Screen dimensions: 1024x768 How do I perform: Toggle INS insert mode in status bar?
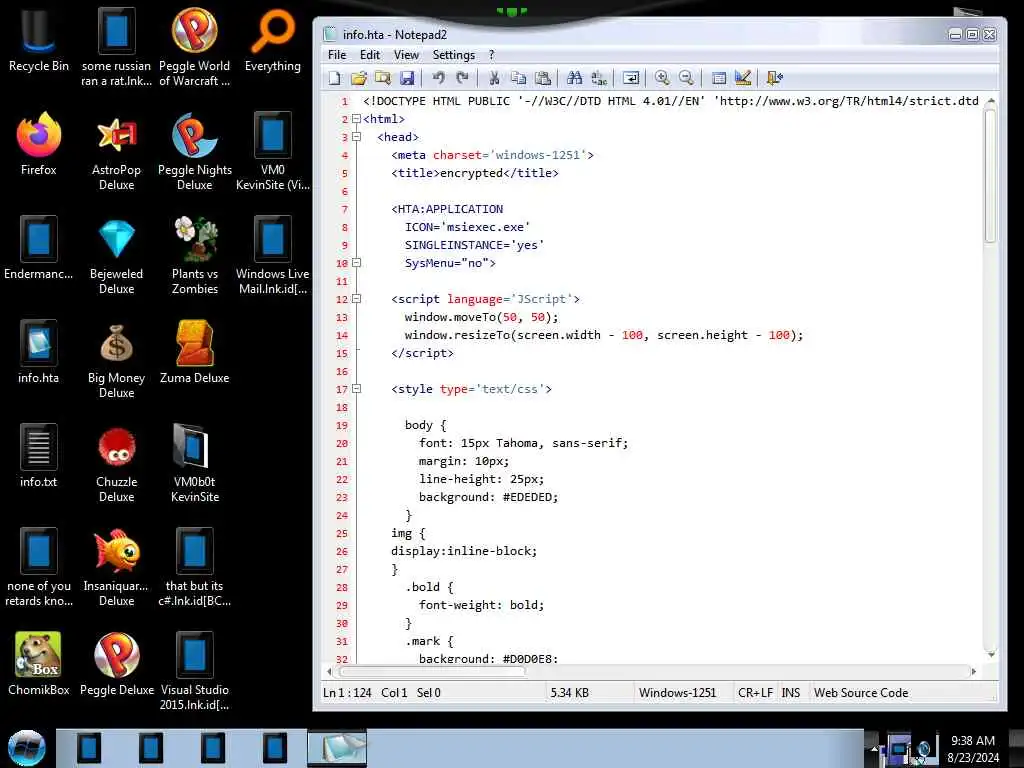pyautogui.click(x=791, y=693)
